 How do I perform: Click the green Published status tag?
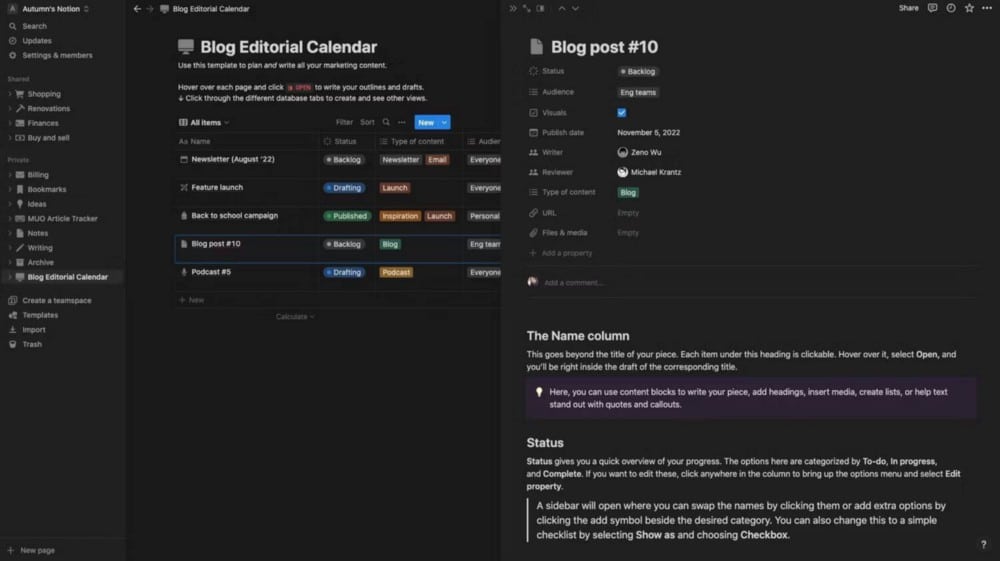[x=346, y=216]
